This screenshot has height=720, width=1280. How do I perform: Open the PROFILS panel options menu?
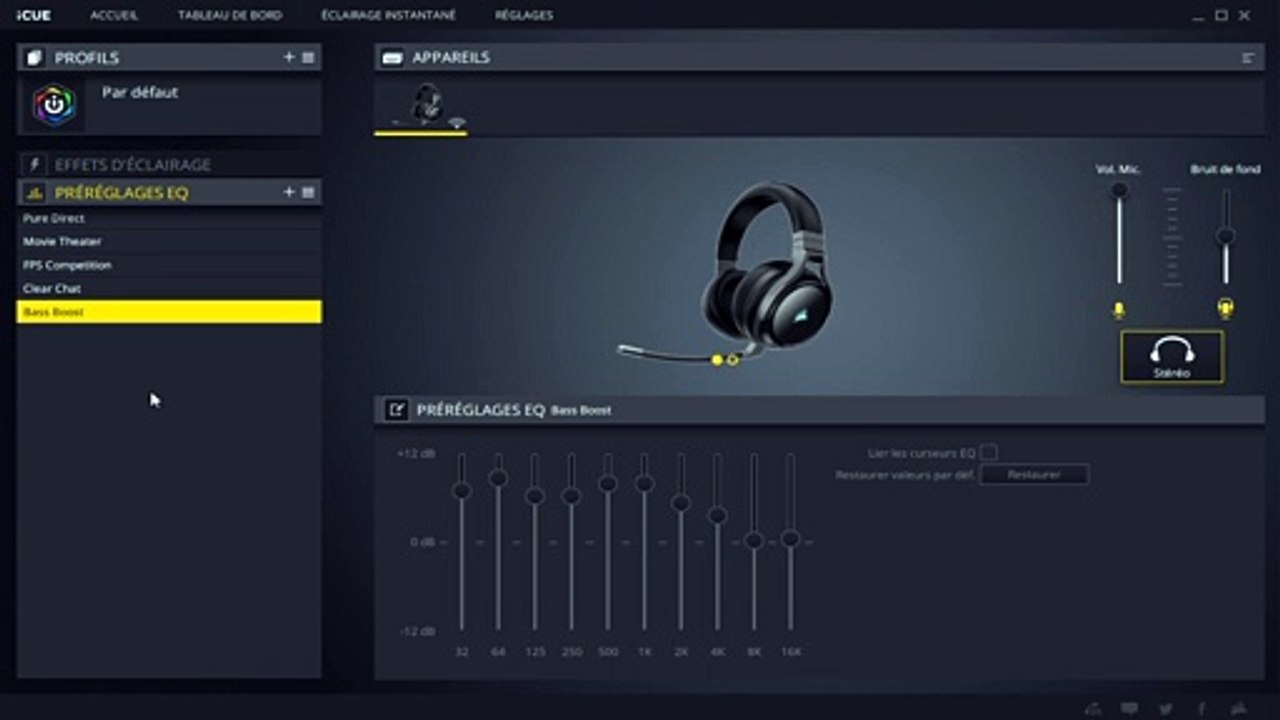(308, 57)
